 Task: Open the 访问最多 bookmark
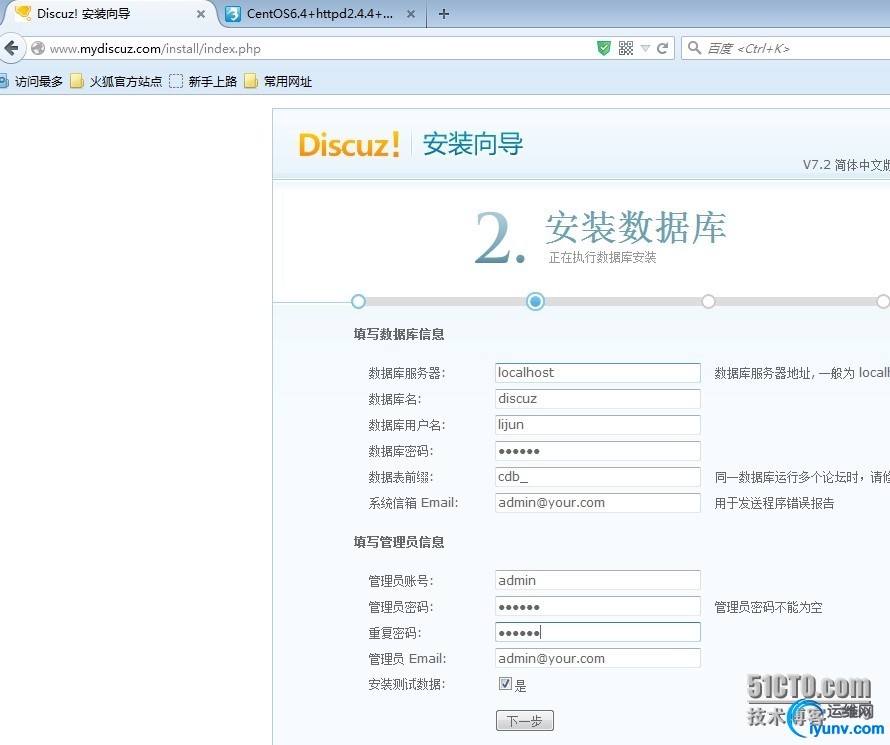coord(31,81)
